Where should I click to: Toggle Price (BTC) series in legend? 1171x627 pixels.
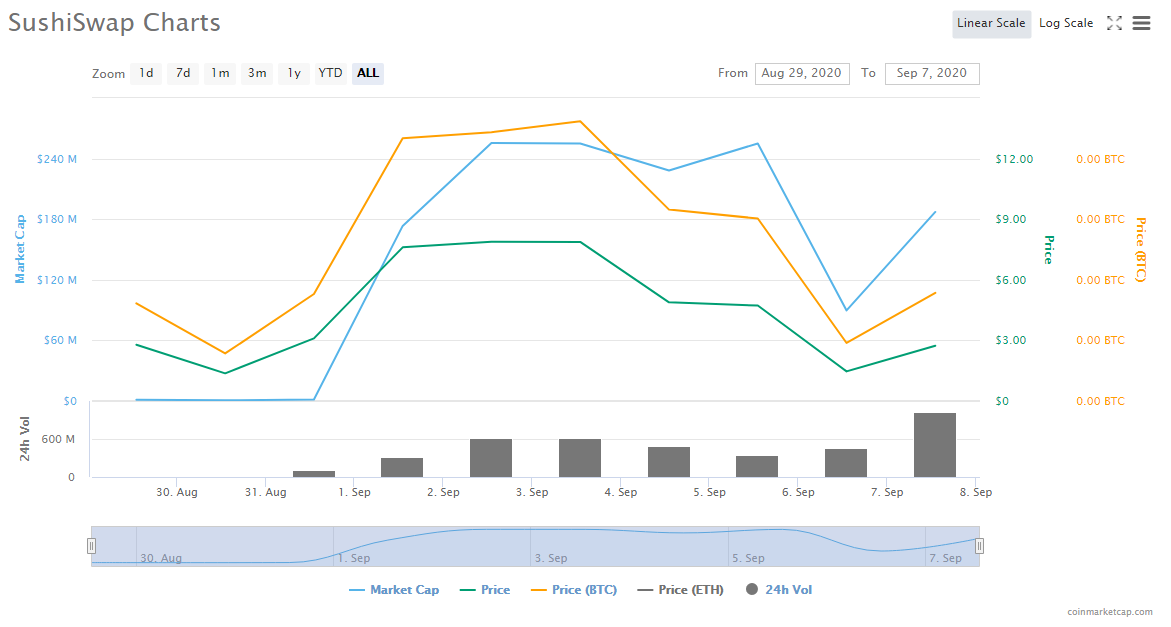[x=574, y=590]
